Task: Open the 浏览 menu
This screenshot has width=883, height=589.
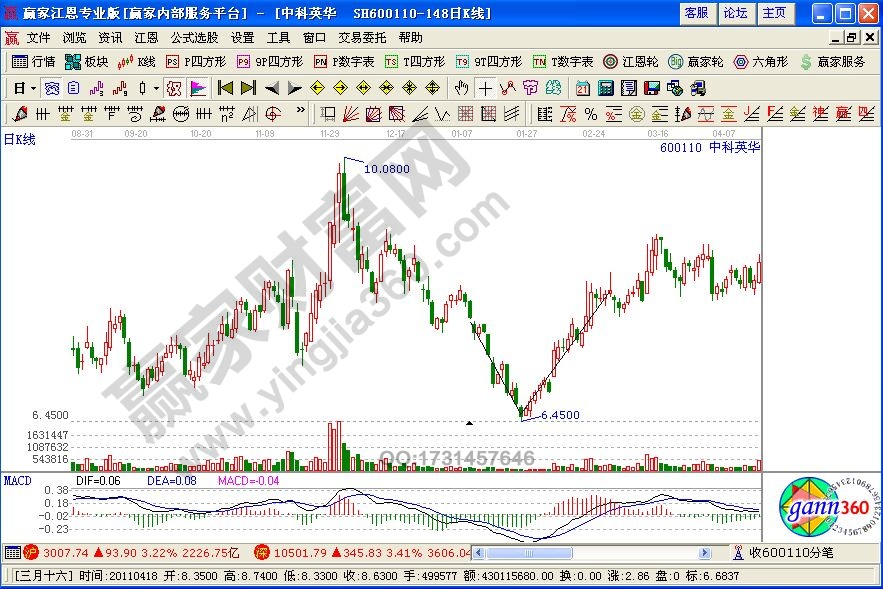Action: point(74,38)
